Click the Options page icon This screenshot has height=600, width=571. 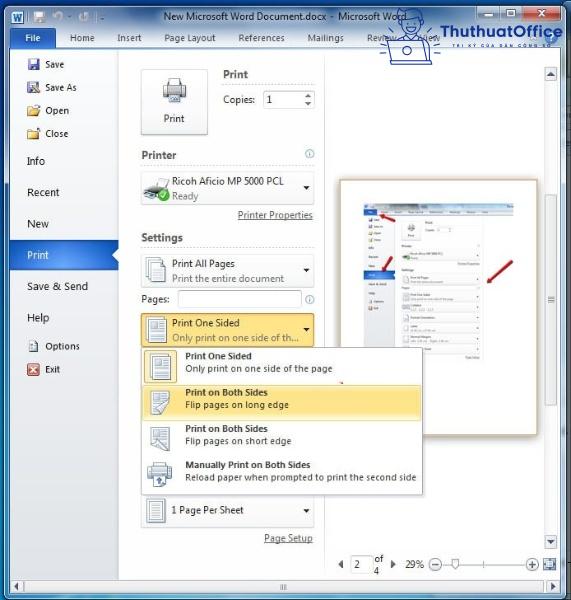pyautogui.click(x=34, y=346)
